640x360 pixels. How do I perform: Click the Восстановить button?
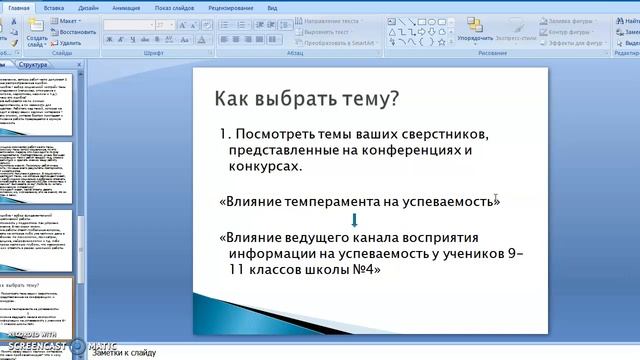pos(73,32)
